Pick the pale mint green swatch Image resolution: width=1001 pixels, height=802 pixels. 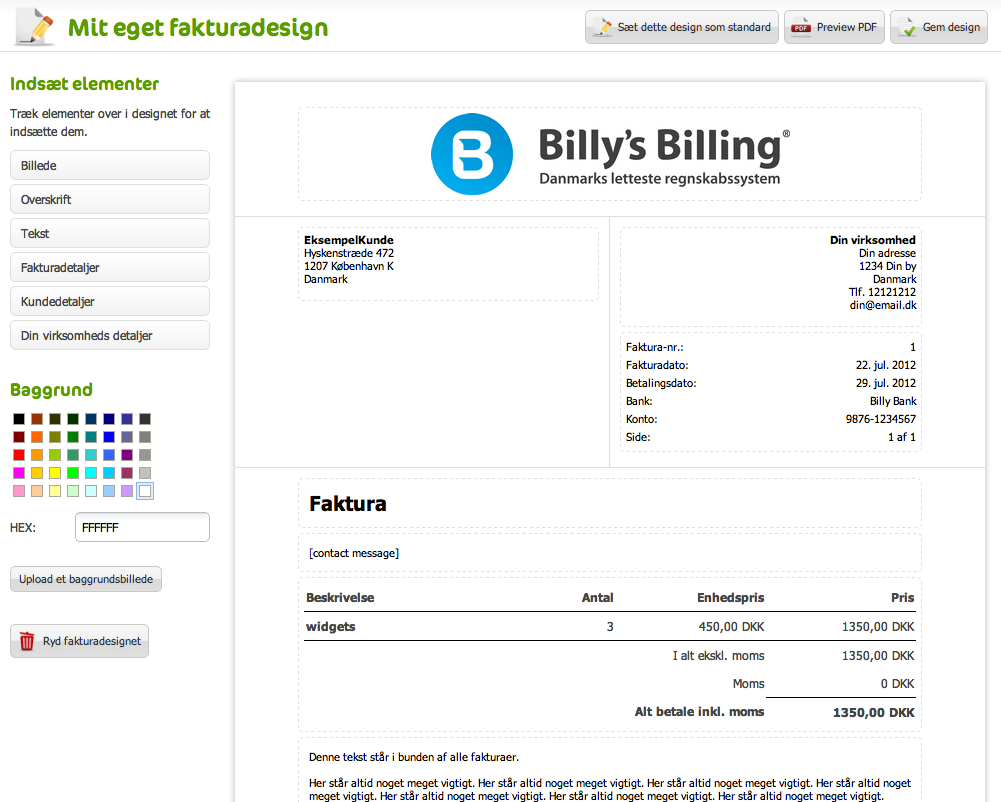(73, 490)
